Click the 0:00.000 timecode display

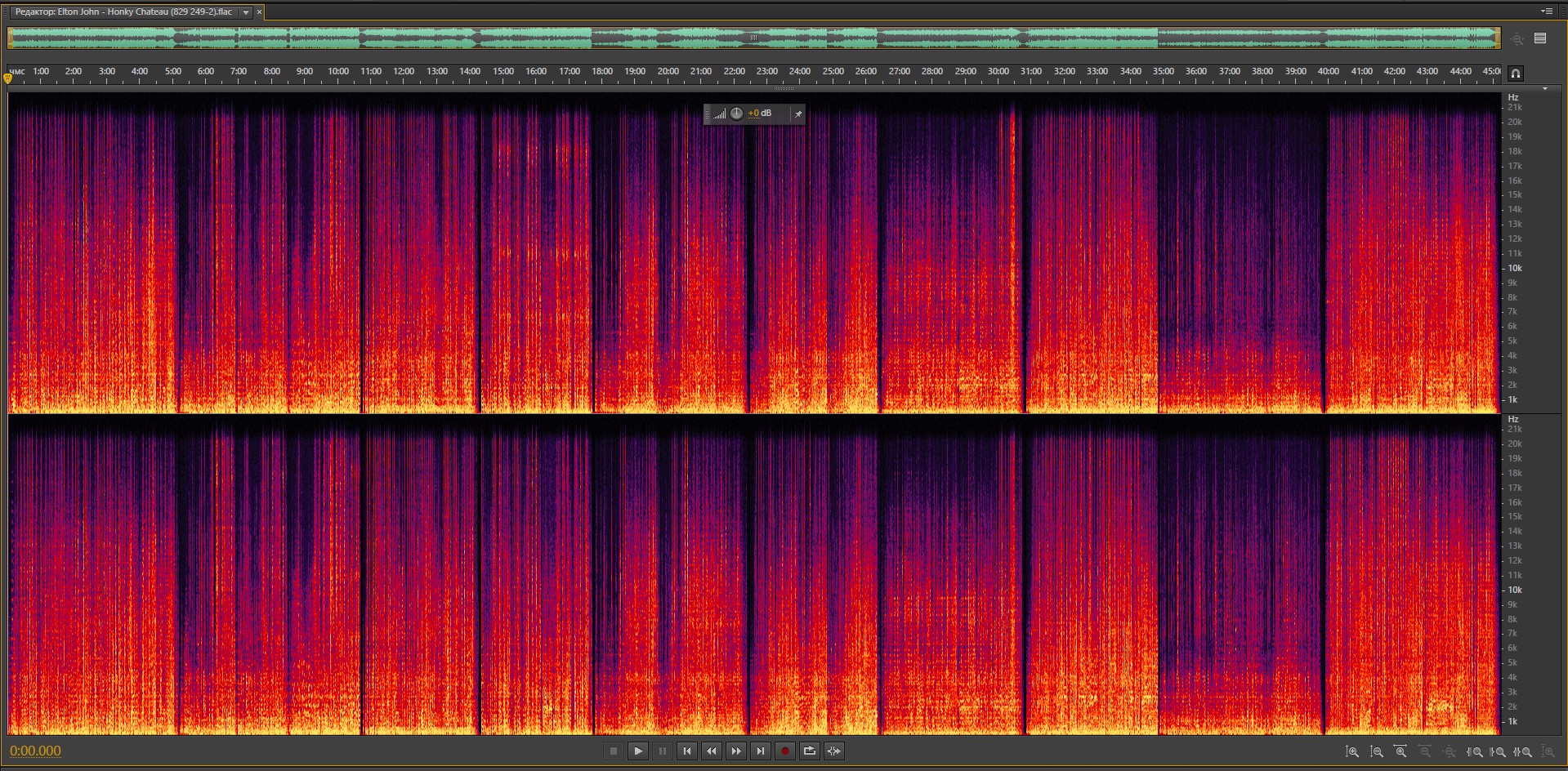point(35,751)
